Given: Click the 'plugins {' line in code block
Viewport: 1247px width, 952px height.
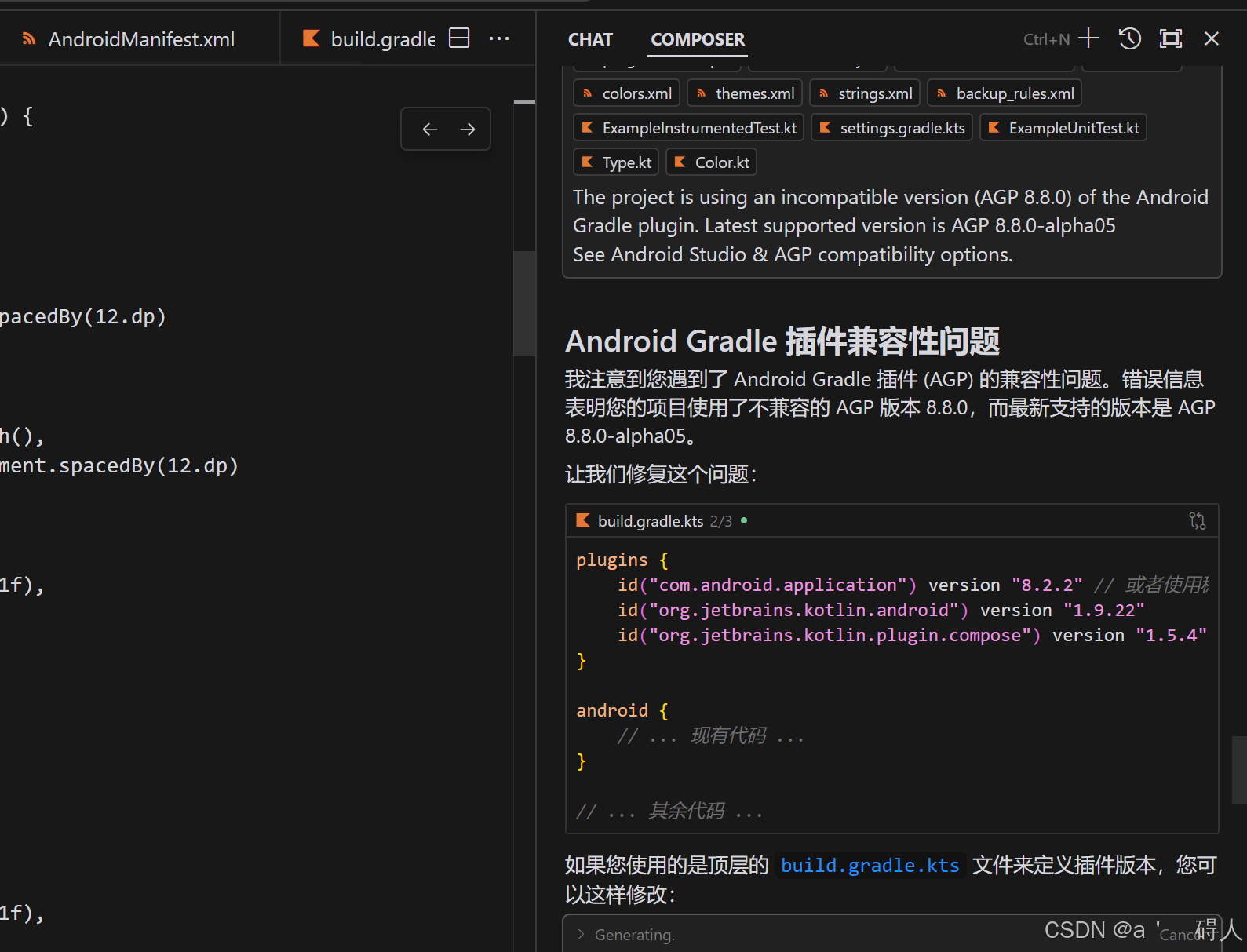Looking at the screenshot, I should pyautogui.click(x=622, y=560).
